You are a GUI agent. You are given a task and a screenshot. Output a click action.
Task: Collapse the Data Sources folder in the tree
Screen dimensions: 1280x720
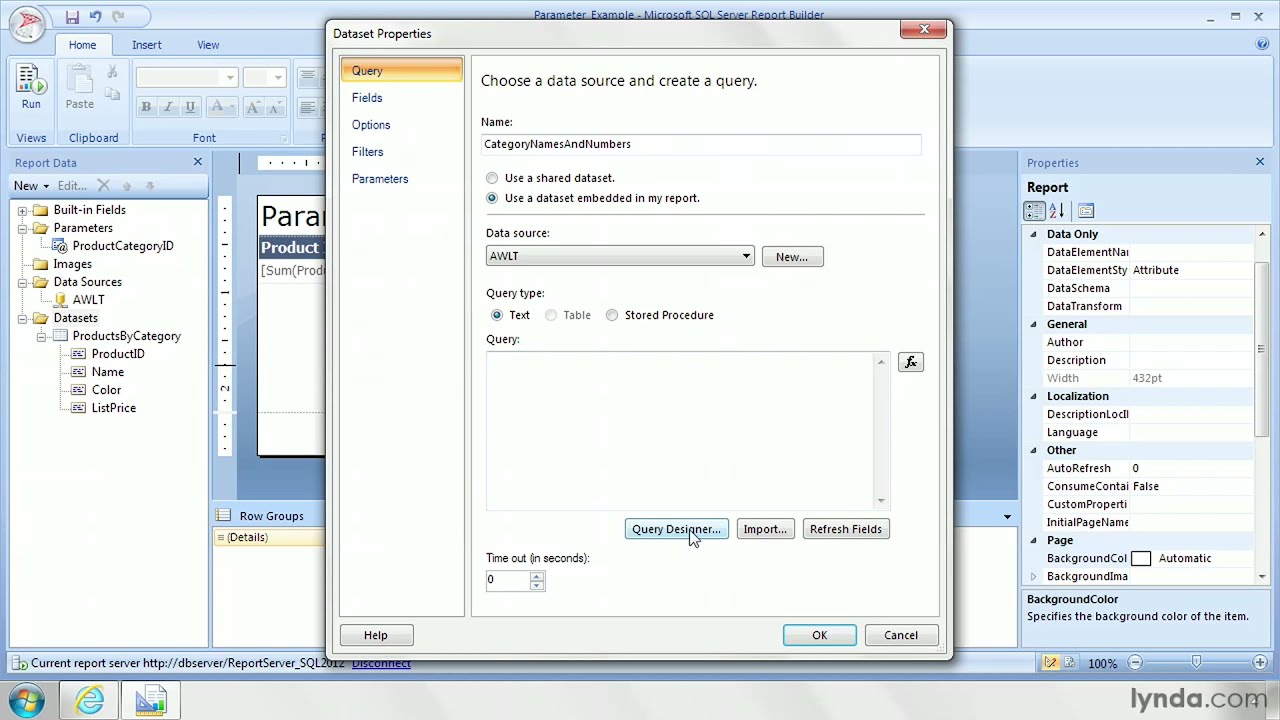(22, 282)
